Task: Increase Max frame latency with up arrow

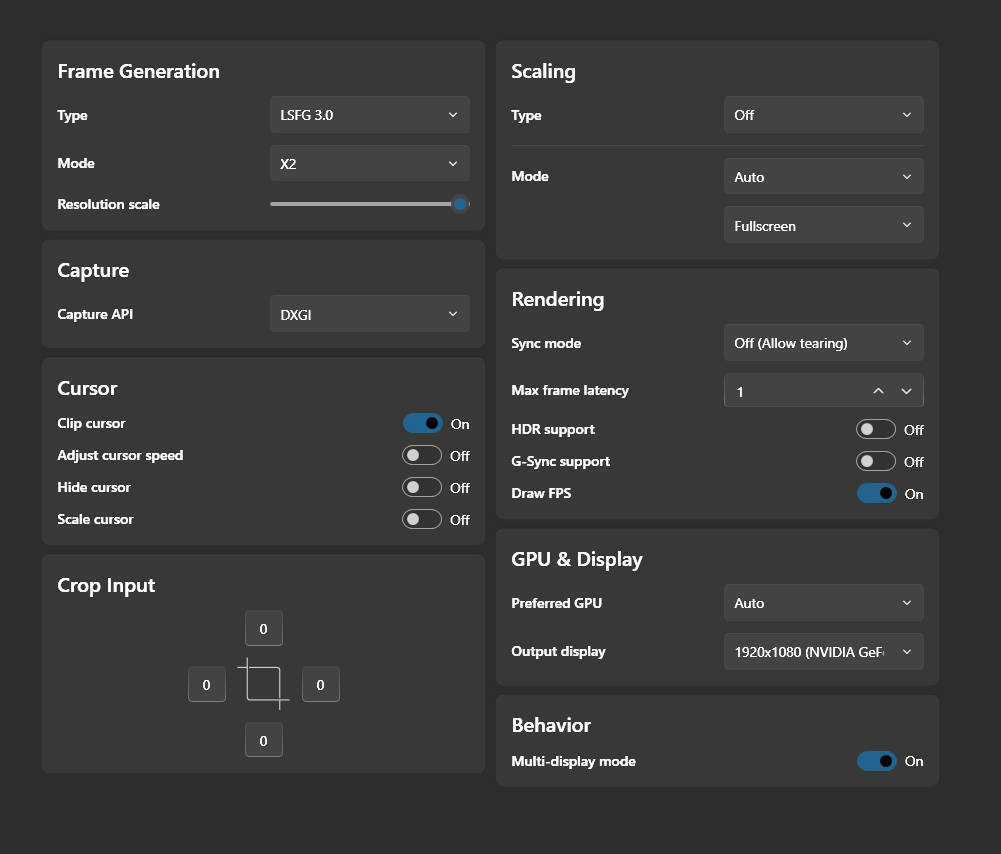Action: coord(878,391)
